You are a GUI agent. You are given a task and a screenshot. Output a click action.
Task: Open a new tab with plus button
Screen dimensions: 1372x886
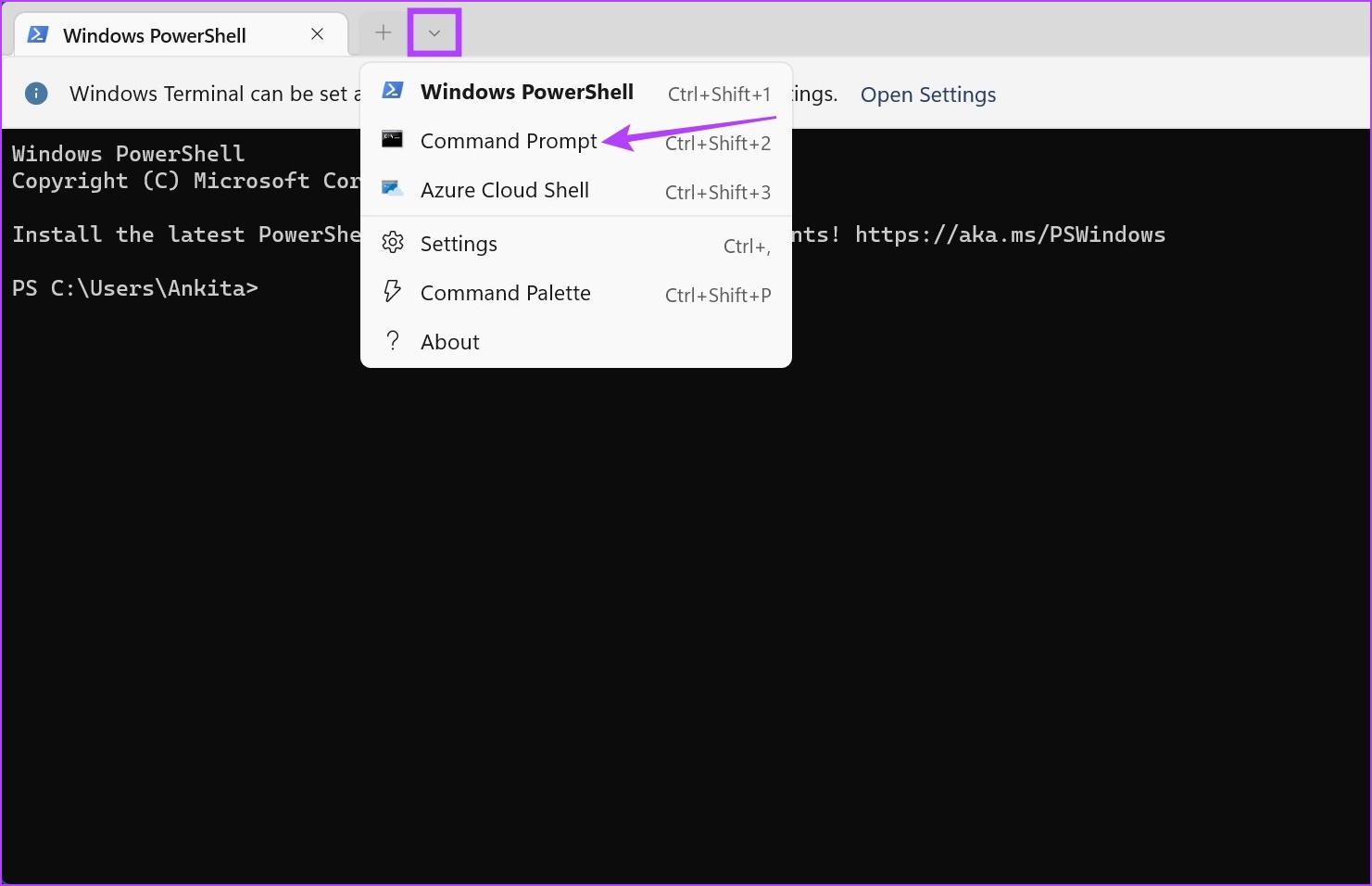[383, 33]
